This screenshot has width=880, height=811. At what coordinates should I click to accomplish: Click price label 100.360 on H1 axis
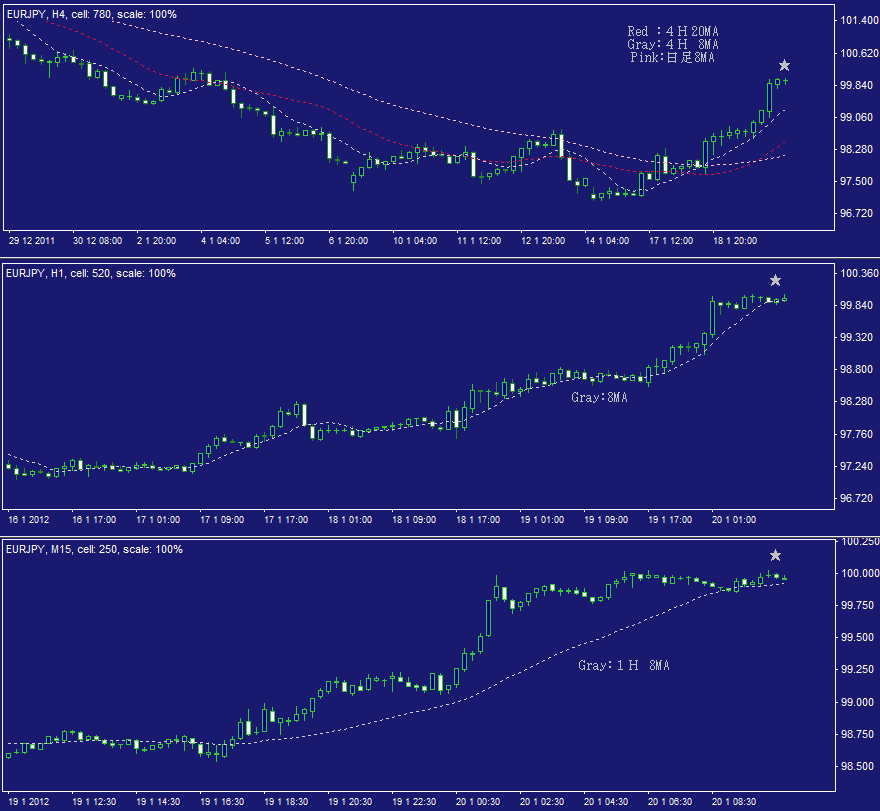tap(859, 273)
